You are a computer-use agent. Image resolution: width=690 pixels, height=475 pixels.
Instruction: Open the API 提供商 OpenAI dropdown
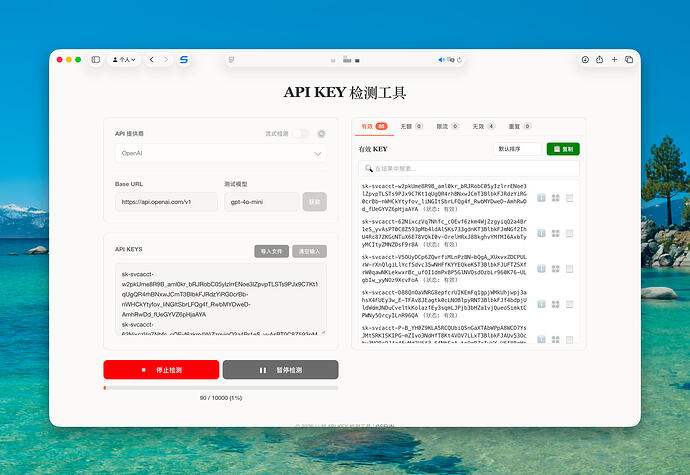[220, 153]
